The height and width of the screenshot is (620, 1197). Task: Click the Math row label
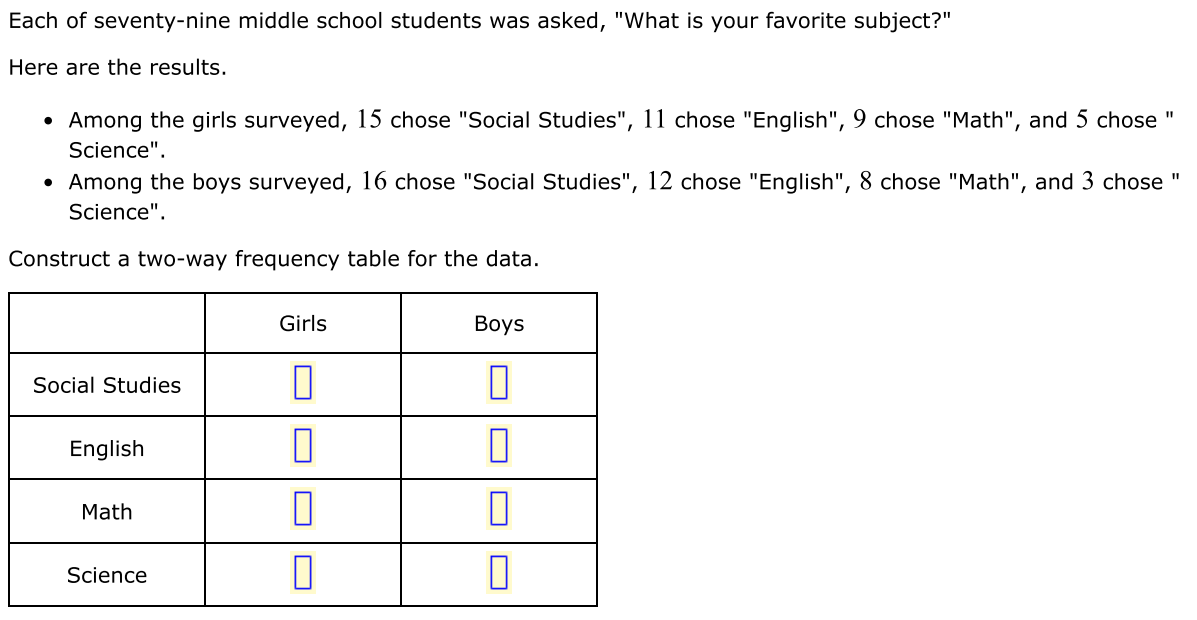(107, 512)
